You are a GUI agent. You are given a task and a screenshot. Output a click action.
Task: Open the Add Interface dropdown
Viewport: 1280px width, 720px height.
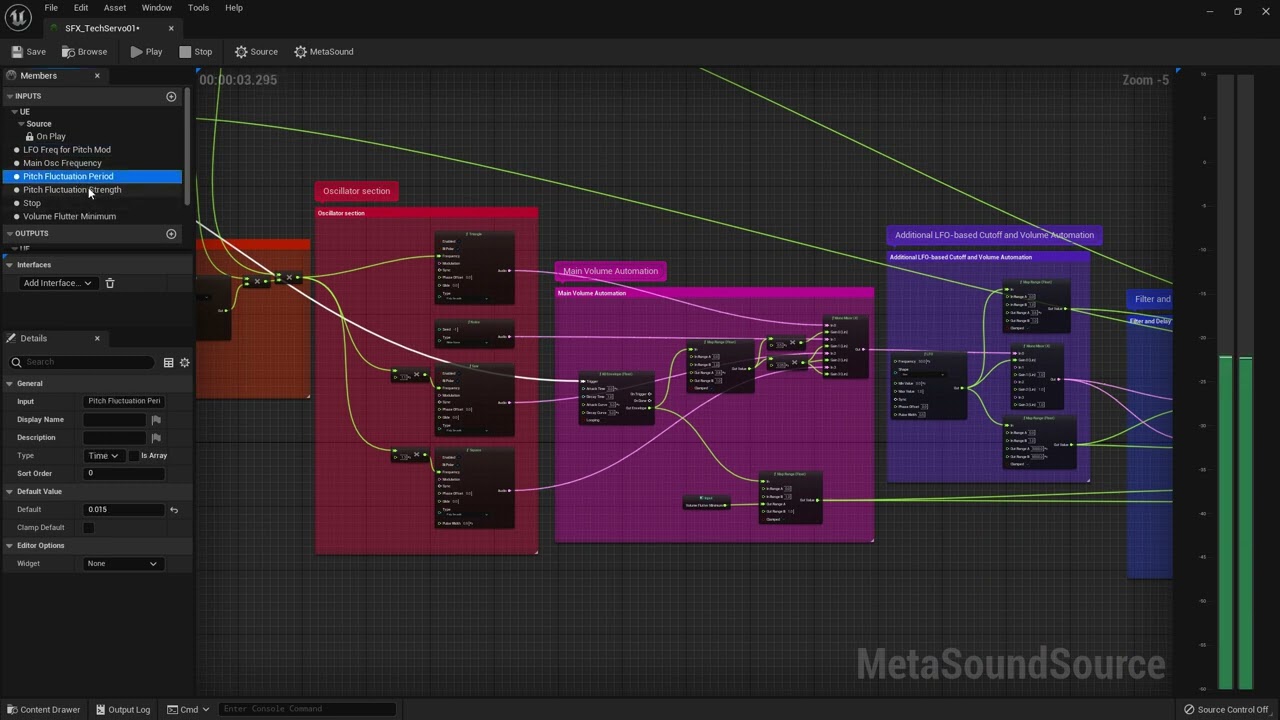(x=57, y=283)
